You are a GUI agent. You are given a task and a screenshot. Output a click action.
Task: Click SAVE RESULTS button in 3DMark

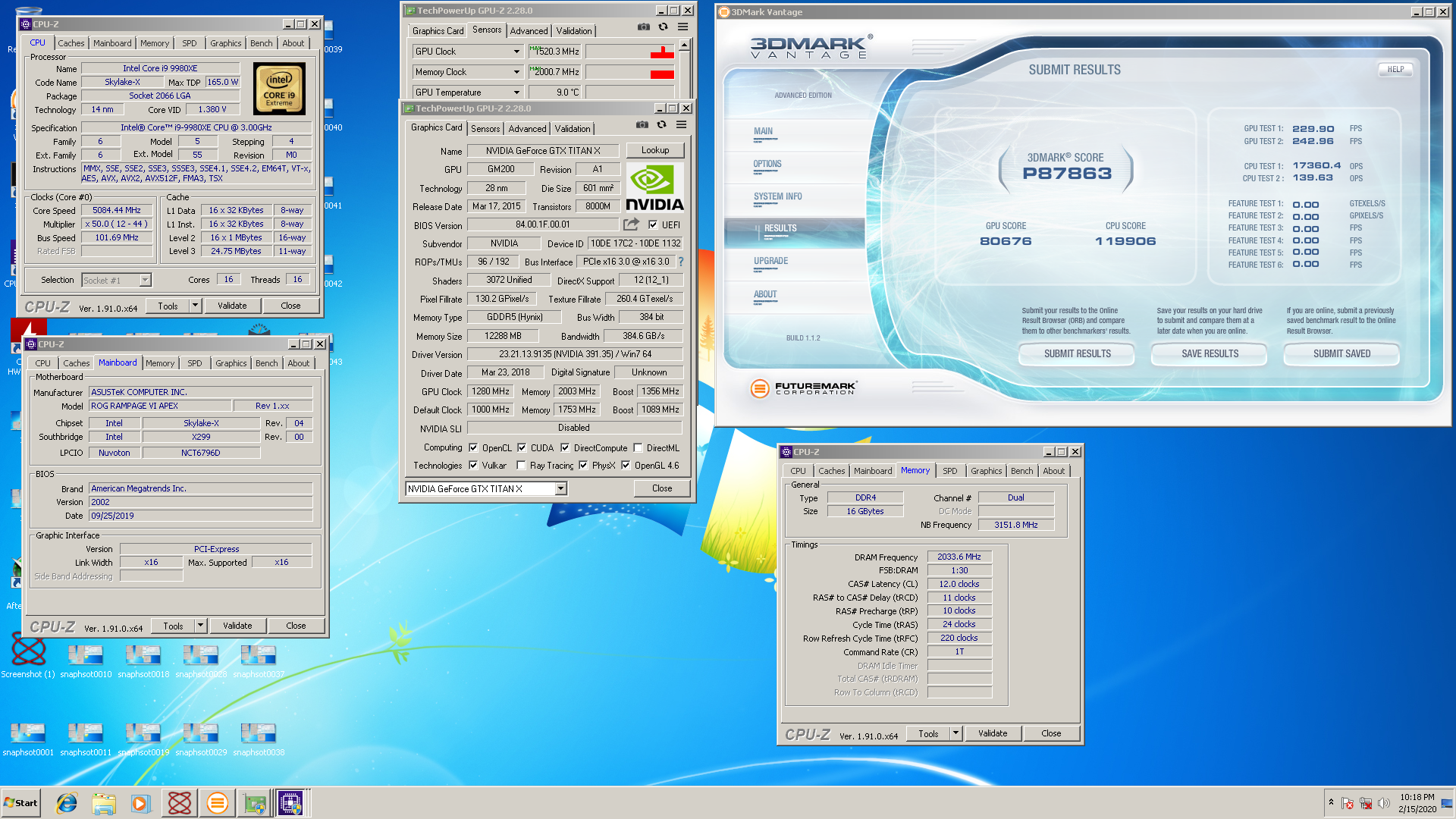(1210, 354)
